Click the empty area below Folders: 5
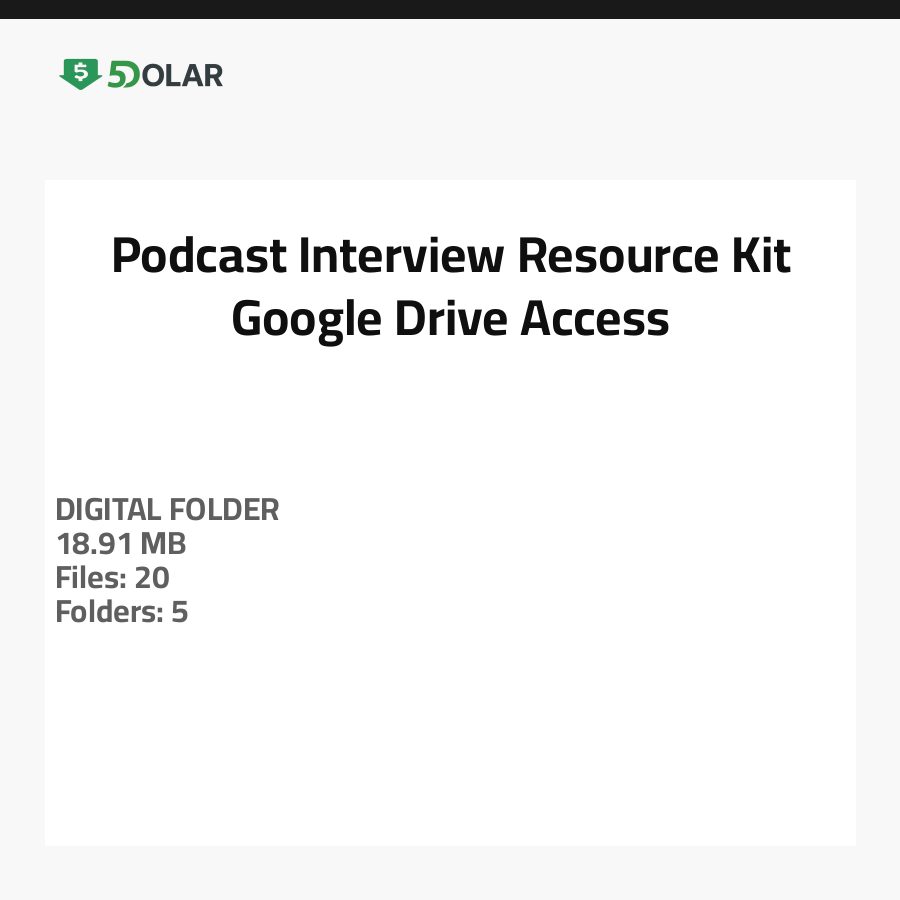 450,730
